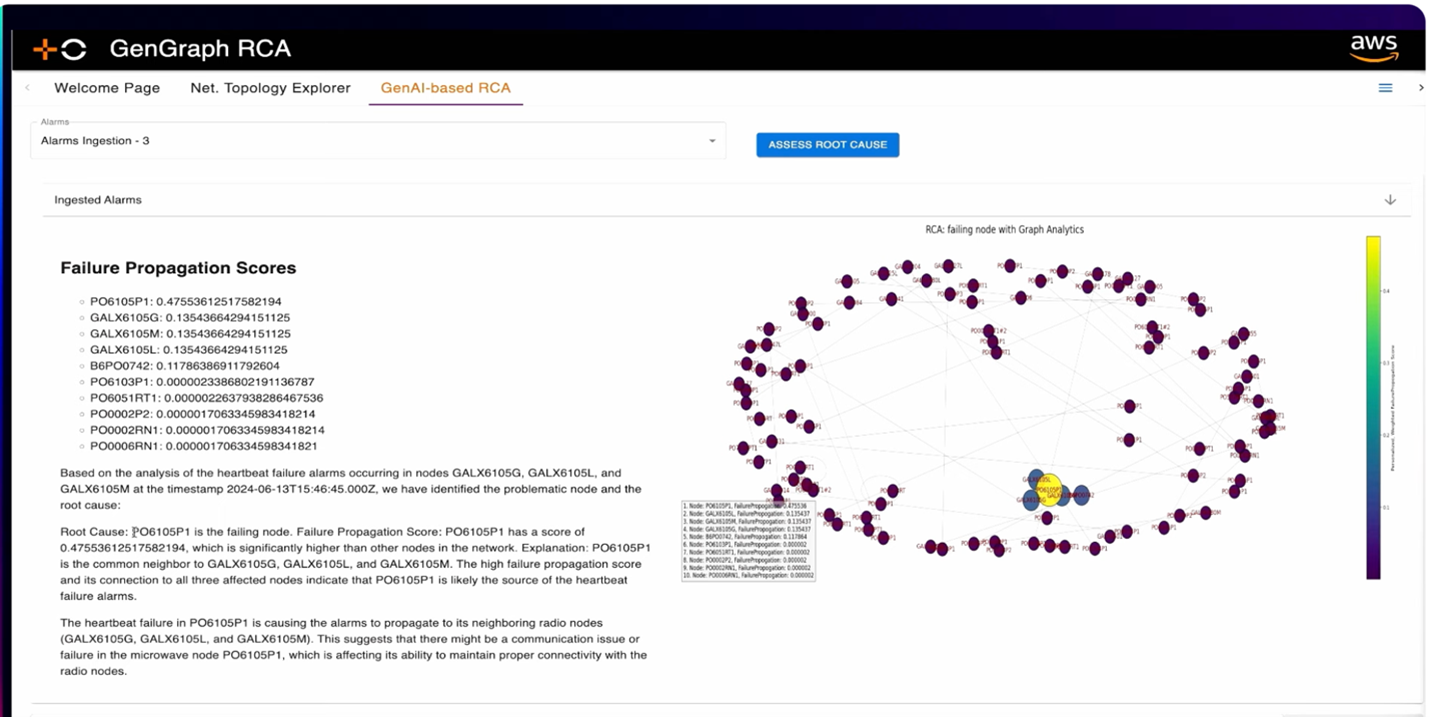Open the Alarms Ingestion - 3 dropdown
Image resolution: width=1430 pixels, height=717 pixels.
point(380,140)
